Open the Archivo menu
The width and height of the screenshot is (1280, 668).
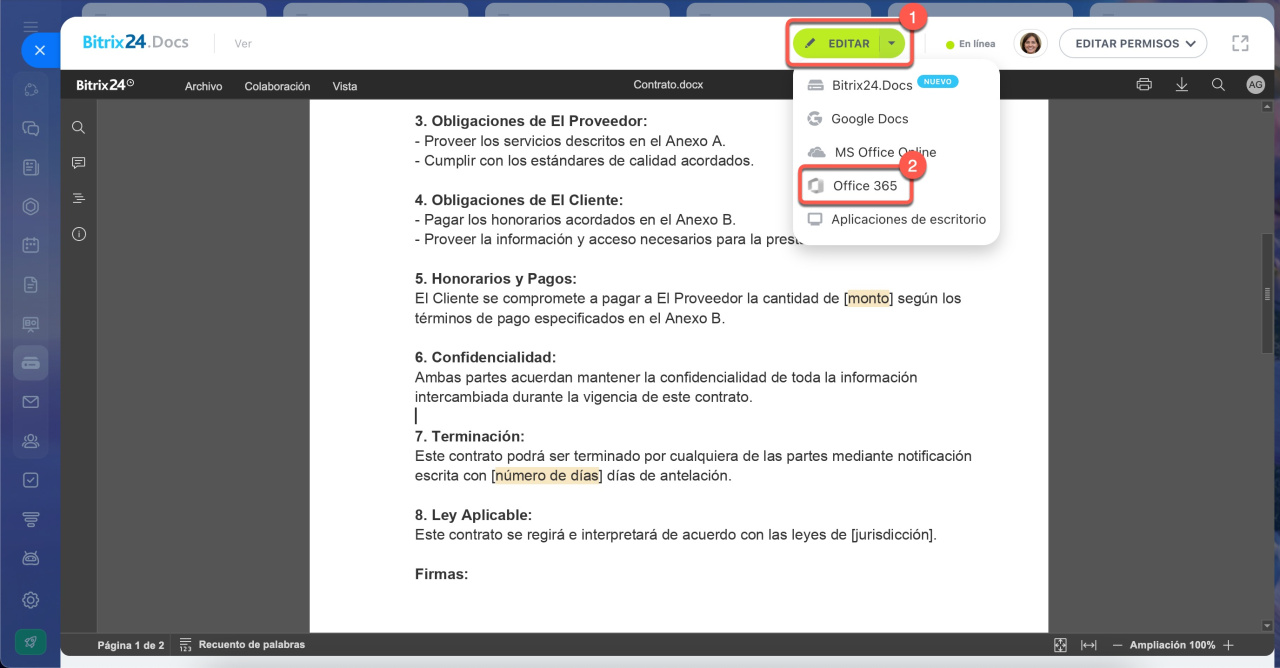(x=204, y=86)
